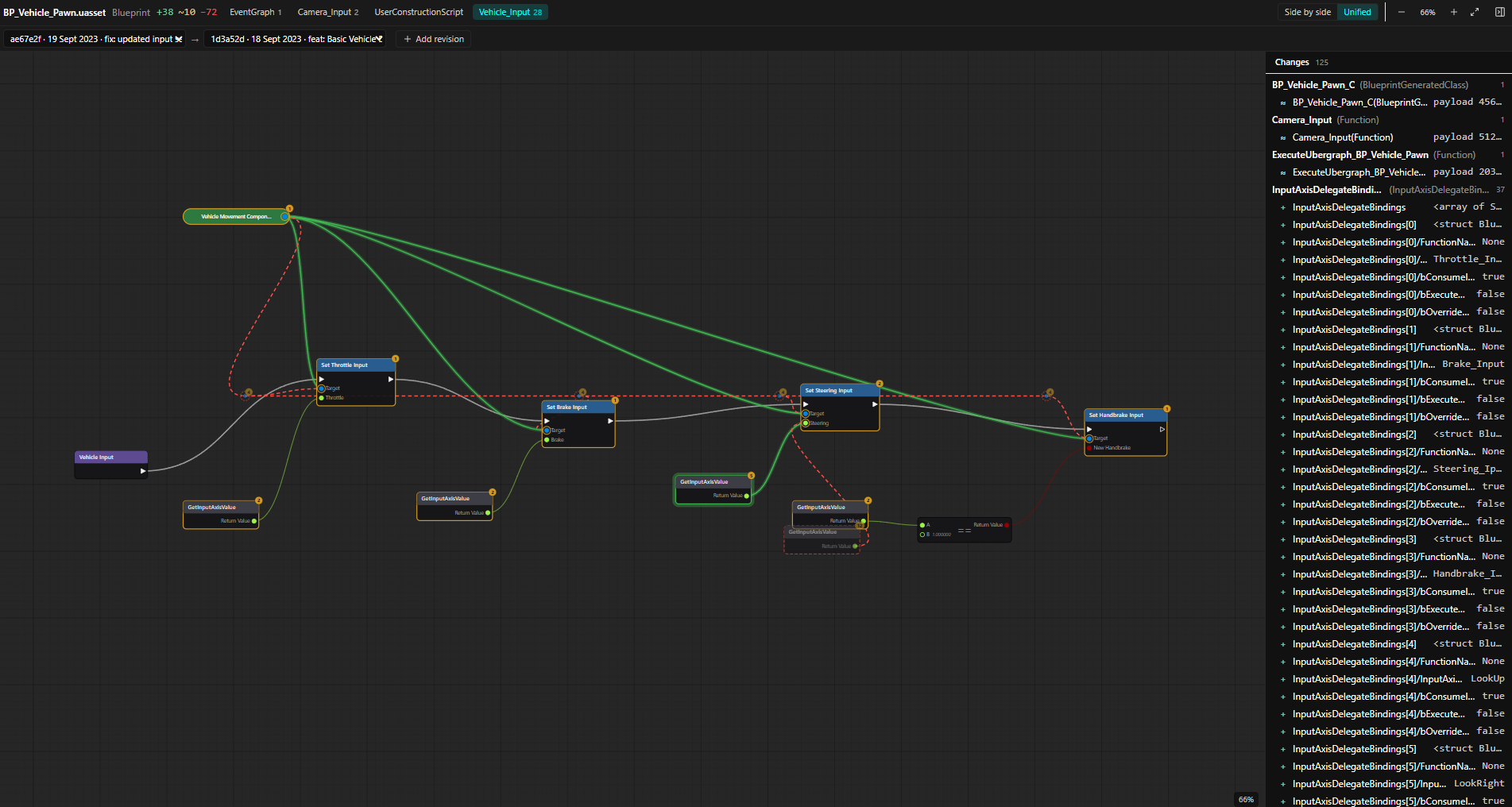Viewport: 1512px width, 807px height.
Task: Click the New Handbrake red pin
Action: tap(1089, 448)
